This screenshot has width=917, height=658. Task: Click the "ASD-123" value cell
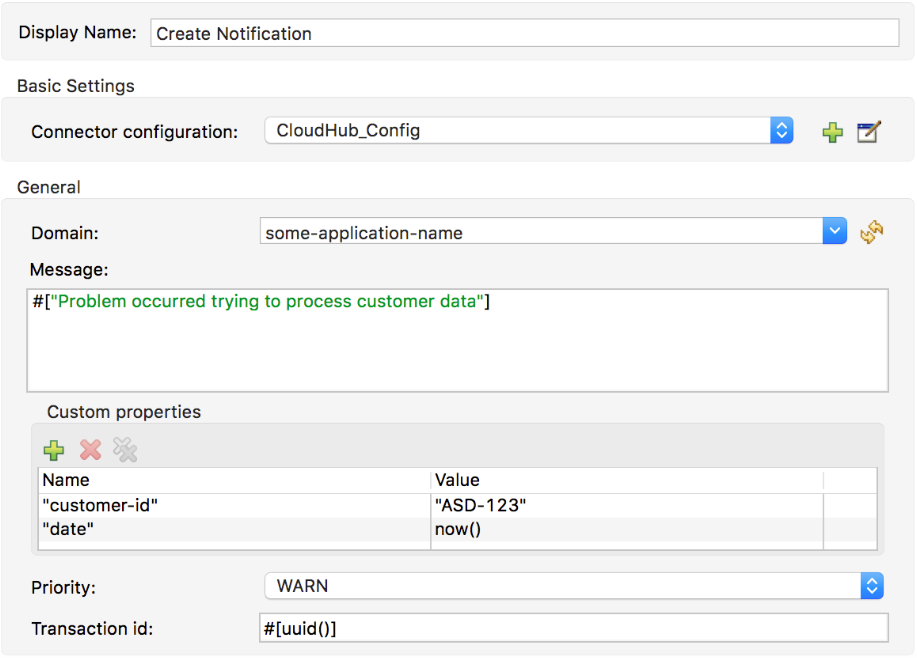tap(626, 506)
